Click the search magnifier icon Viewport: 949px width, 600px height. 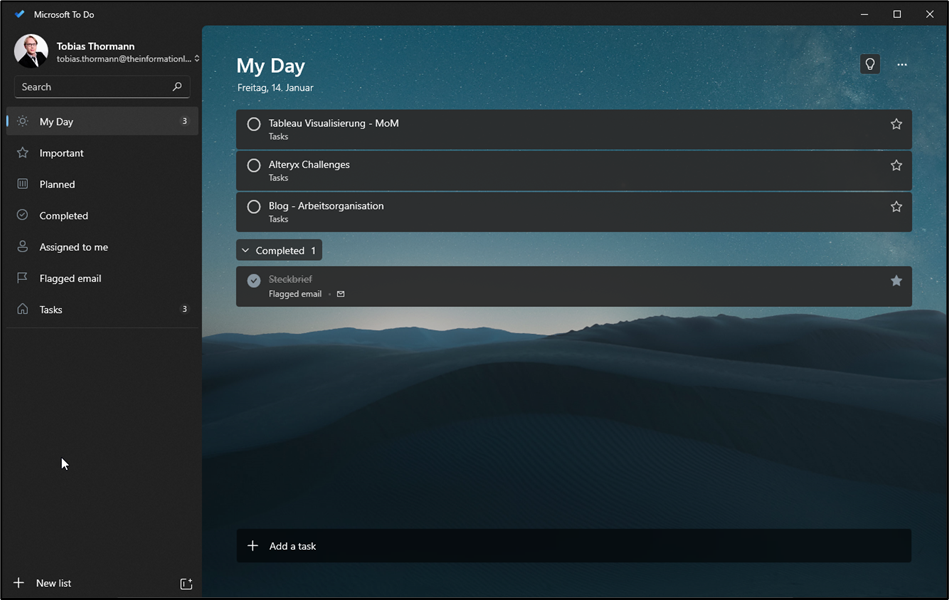[177, 87]
